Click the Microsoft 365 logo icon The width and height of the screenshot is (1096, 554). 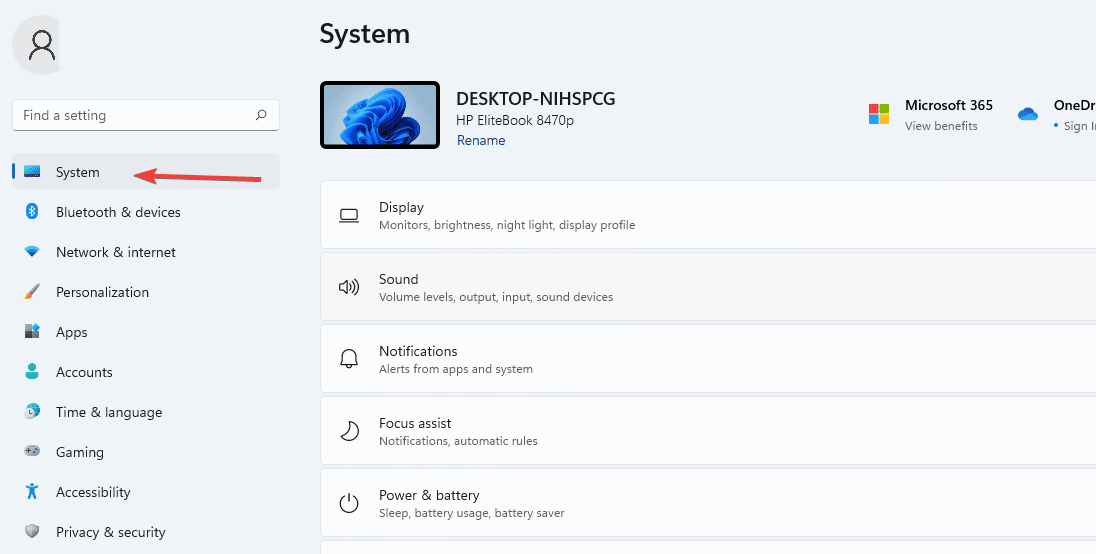tap(879, 114)
